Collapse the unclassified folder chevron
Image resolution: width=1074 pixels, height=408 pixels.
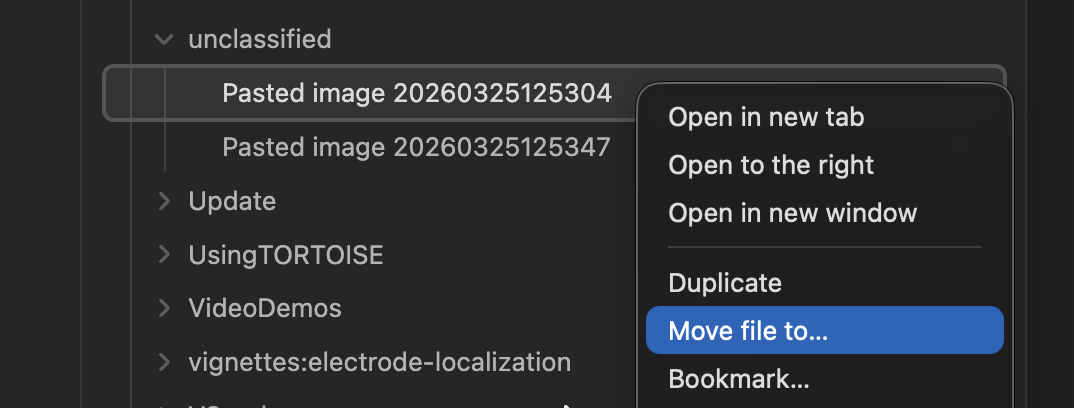point(162,40)
